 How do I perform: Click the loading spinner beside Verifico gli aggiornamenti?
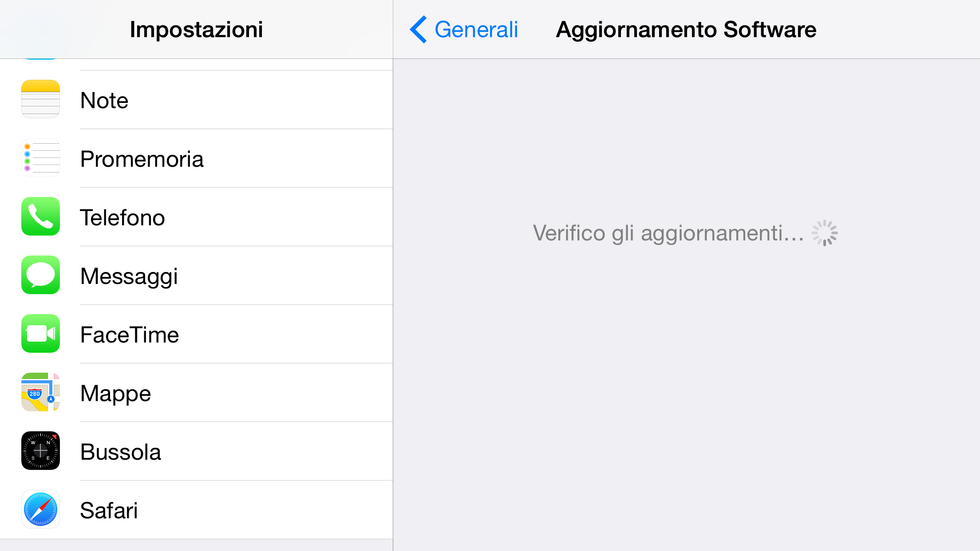pos(825,233)
